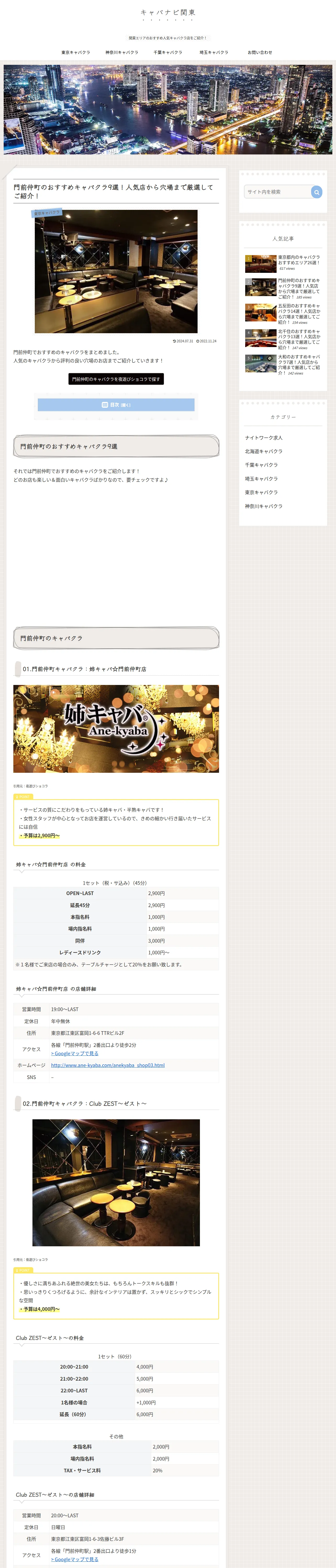Click the レディースドリンク row label
Image resolution: width=336 pixels, height=1568 pixels.
80,953
